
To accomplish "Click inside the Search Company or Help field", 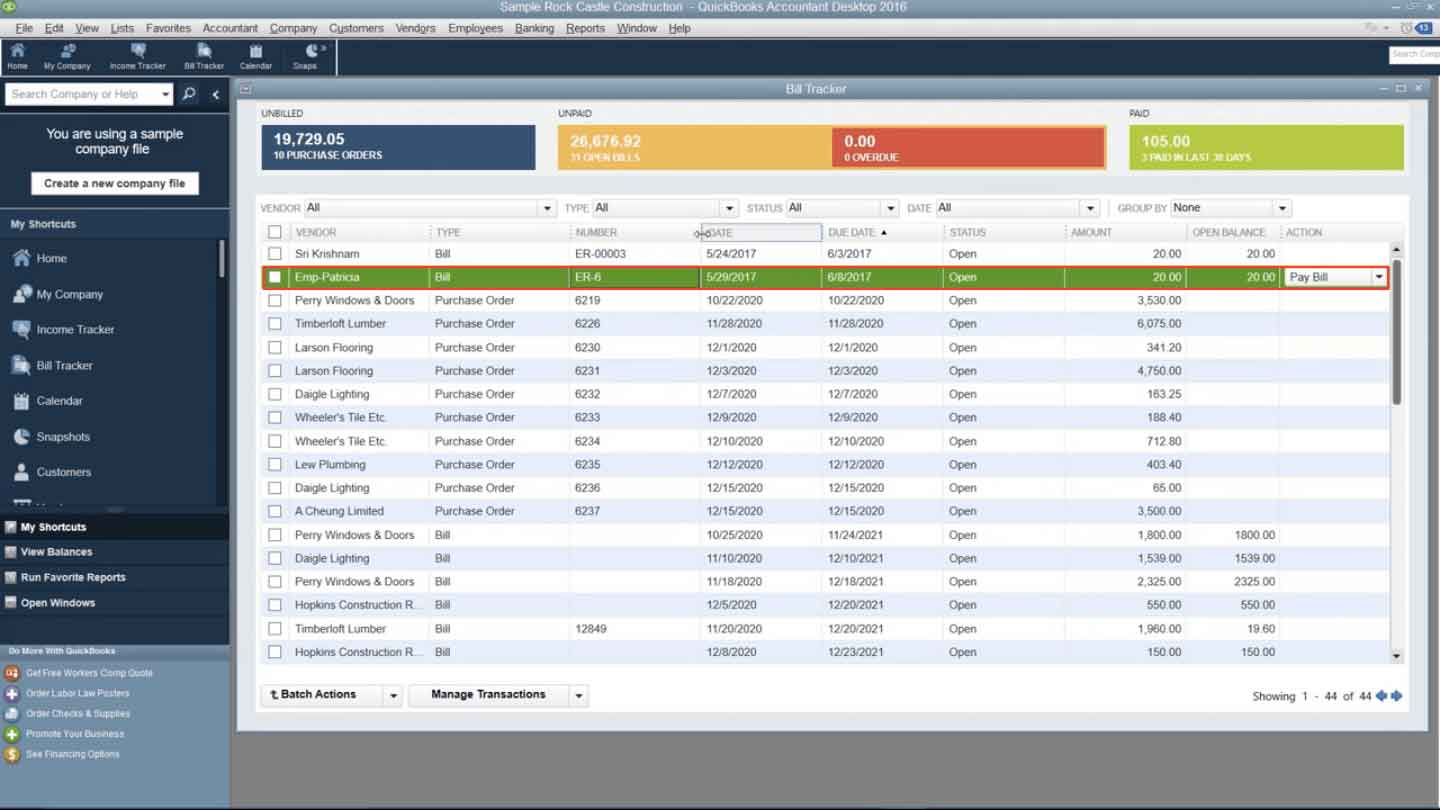I will click(x=80, y=93).
